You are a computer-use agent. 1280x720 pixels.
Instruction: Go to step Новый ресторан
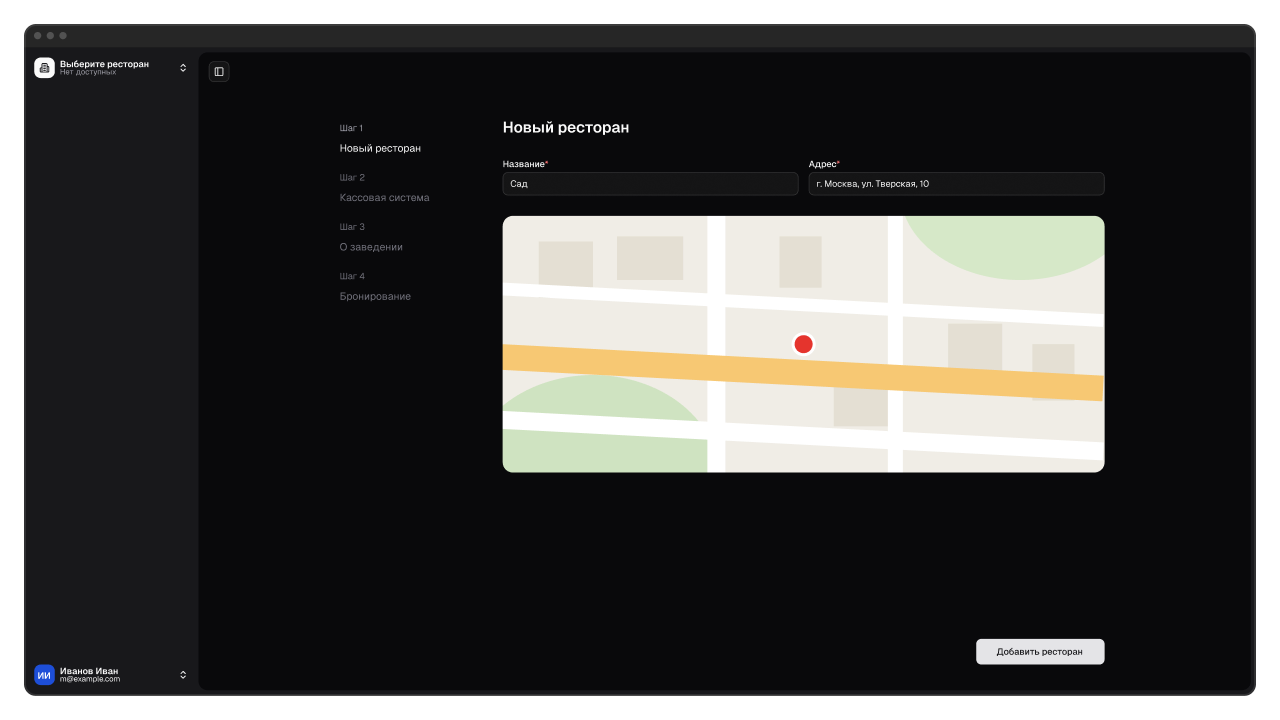tap(380, 149)
